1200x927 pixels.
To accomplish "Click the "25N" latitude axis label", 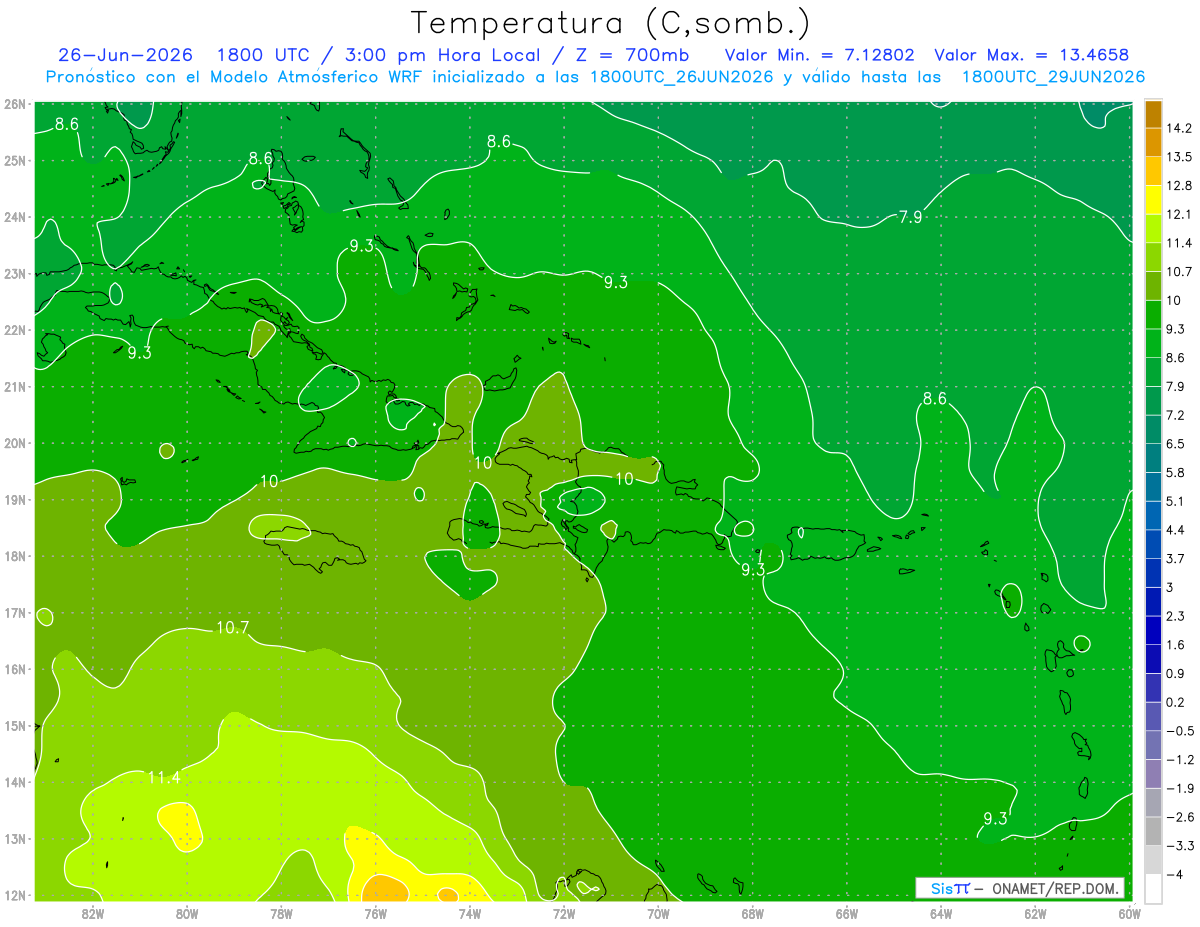I will pos(15,160).
